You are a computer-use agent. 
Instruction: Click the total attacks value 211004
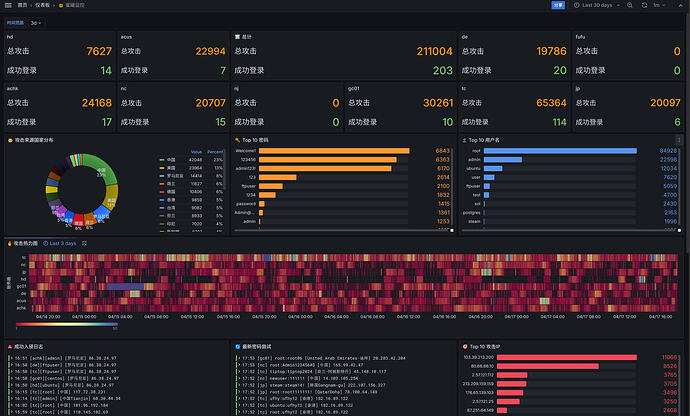(434, 52)
